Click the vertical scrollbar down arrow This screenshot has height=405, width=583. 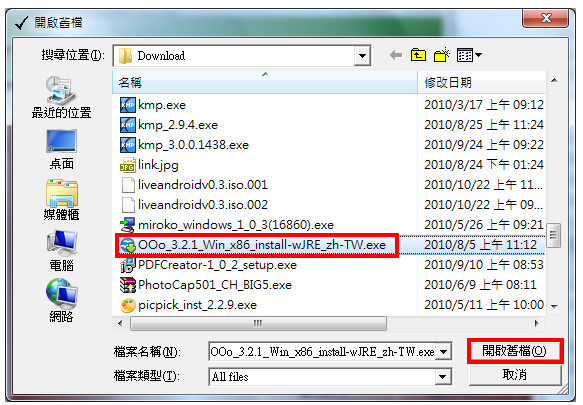(x=554, y=307)
